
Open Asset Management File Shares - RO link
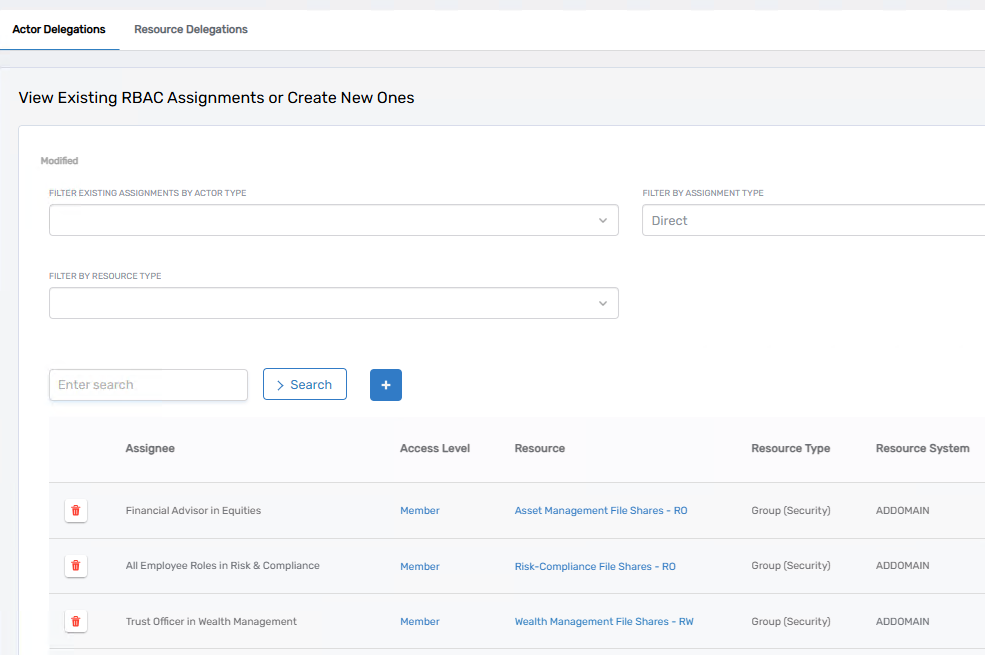coord(601,511)
